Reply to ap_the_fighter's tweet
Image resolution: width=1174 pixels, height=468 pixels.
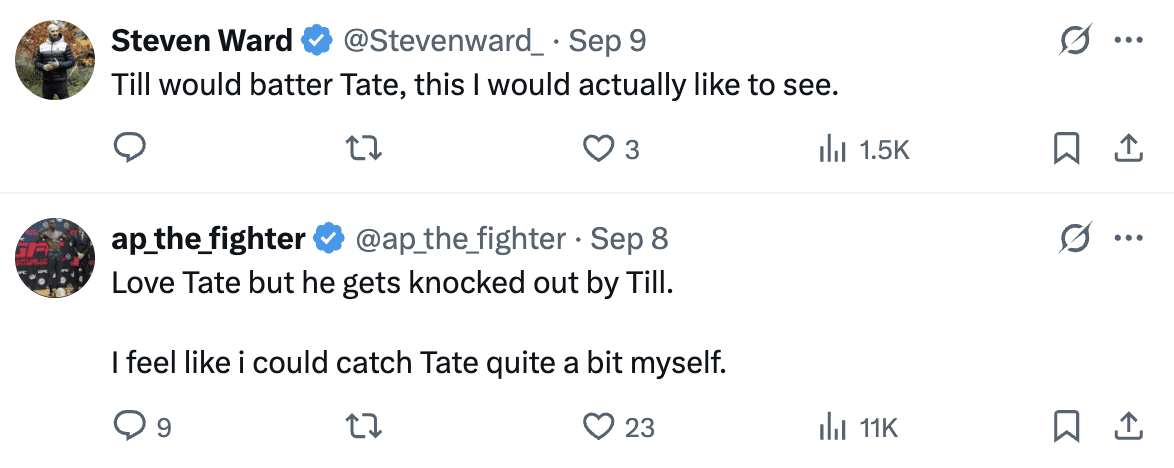[130, 428]
